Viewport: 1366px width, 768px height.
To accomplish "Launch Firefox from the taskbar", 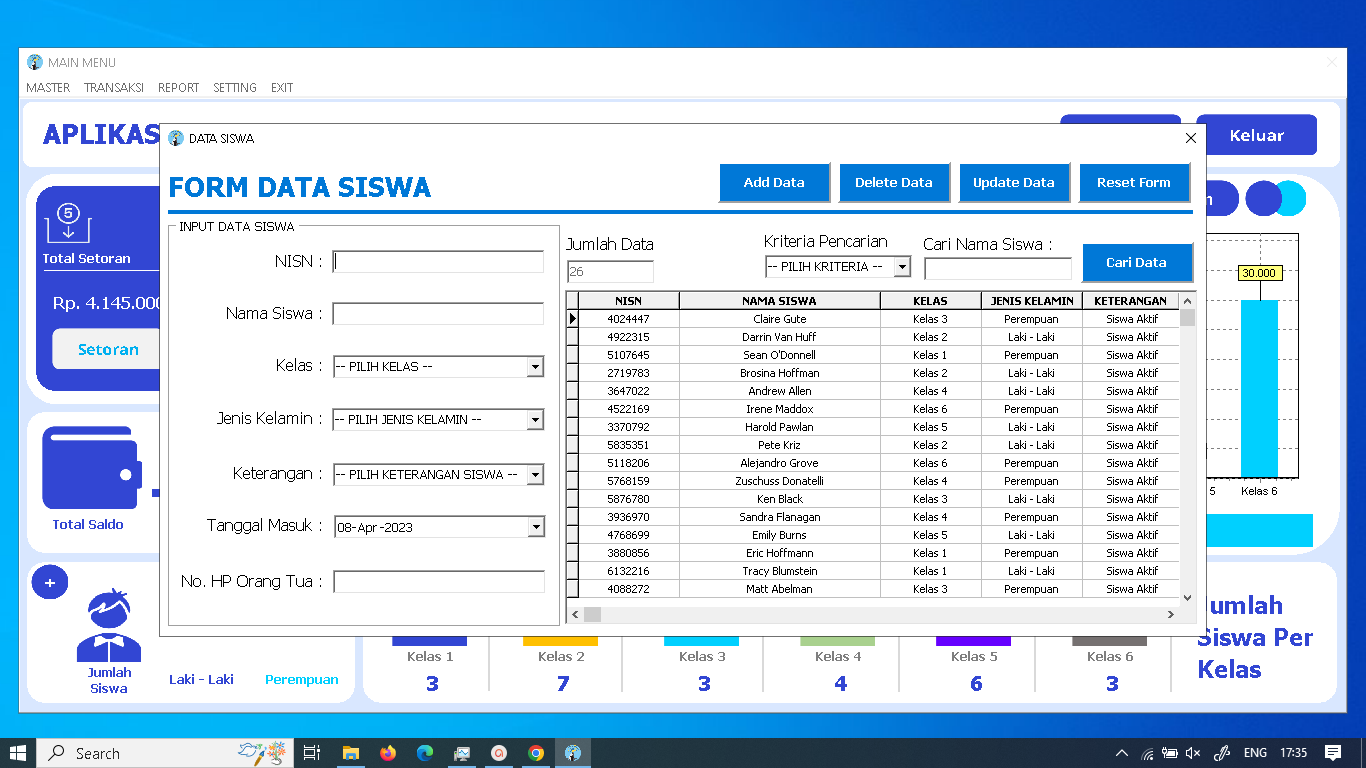I will click(388, 752).
